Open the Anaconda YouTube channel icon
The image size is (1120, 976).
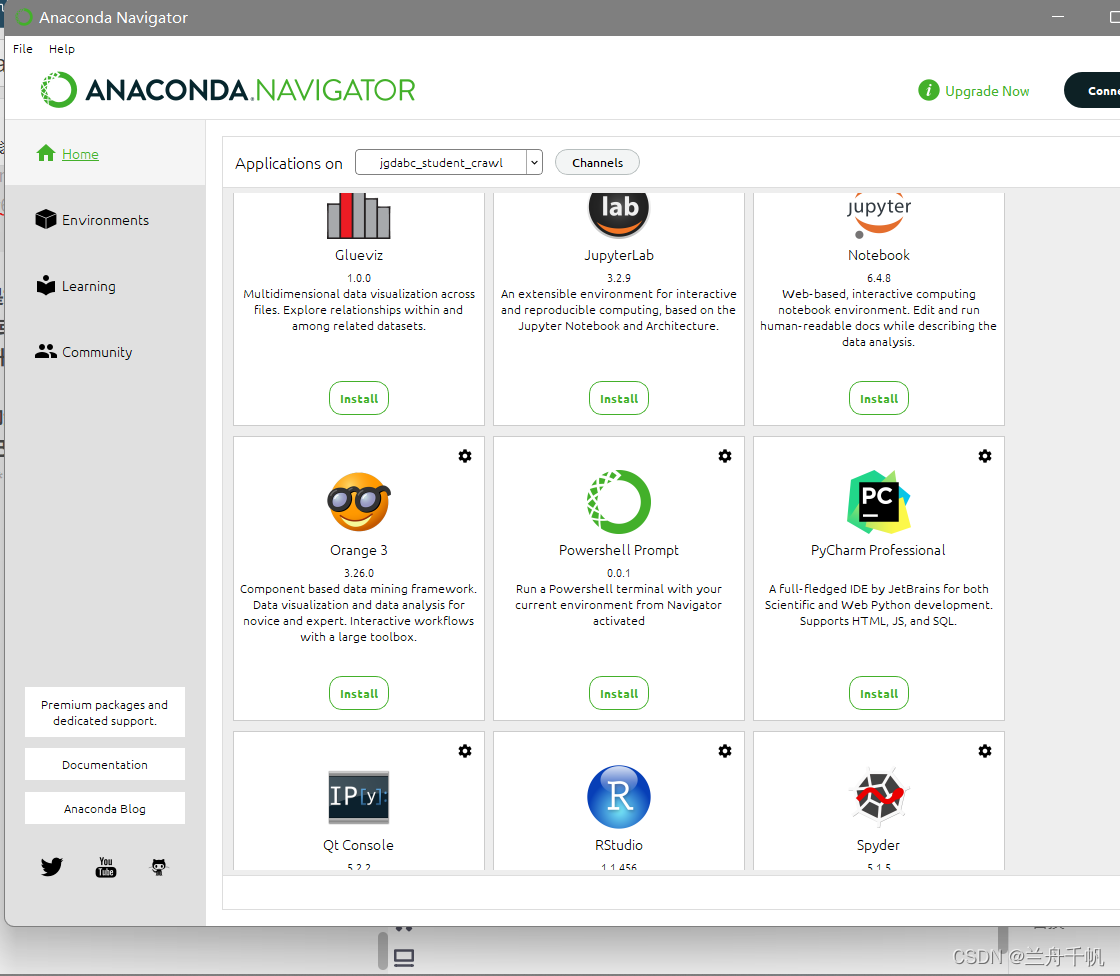coord(106,867)
